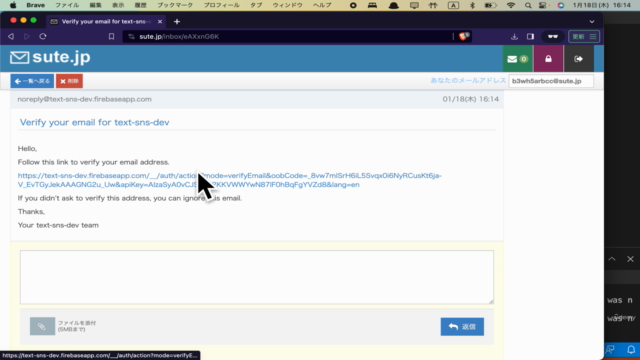Image resolution: width=640 pixels, height=360 pixels.
Task: Reload the sute.jp page
Action: 43,37
